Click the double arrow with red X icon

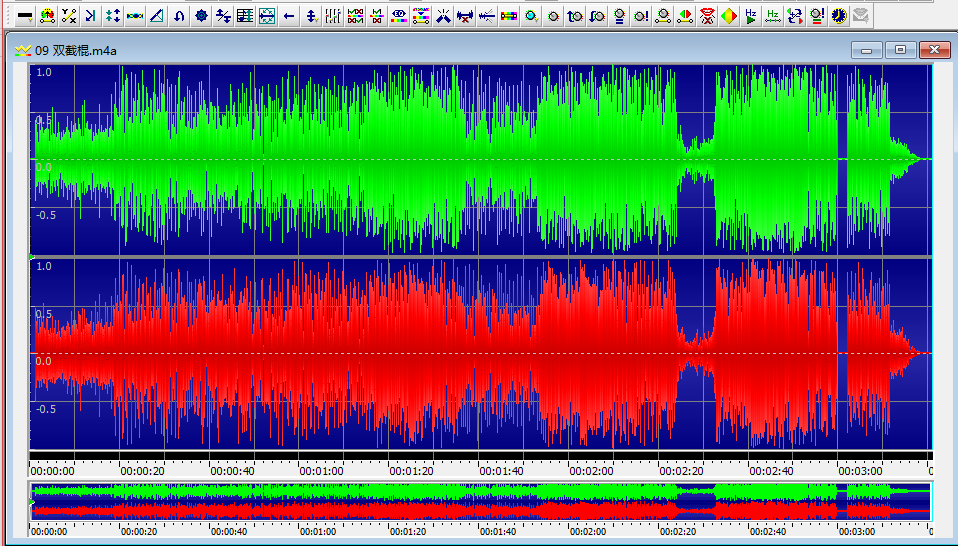pyautogui.click(x=465, y=16)
